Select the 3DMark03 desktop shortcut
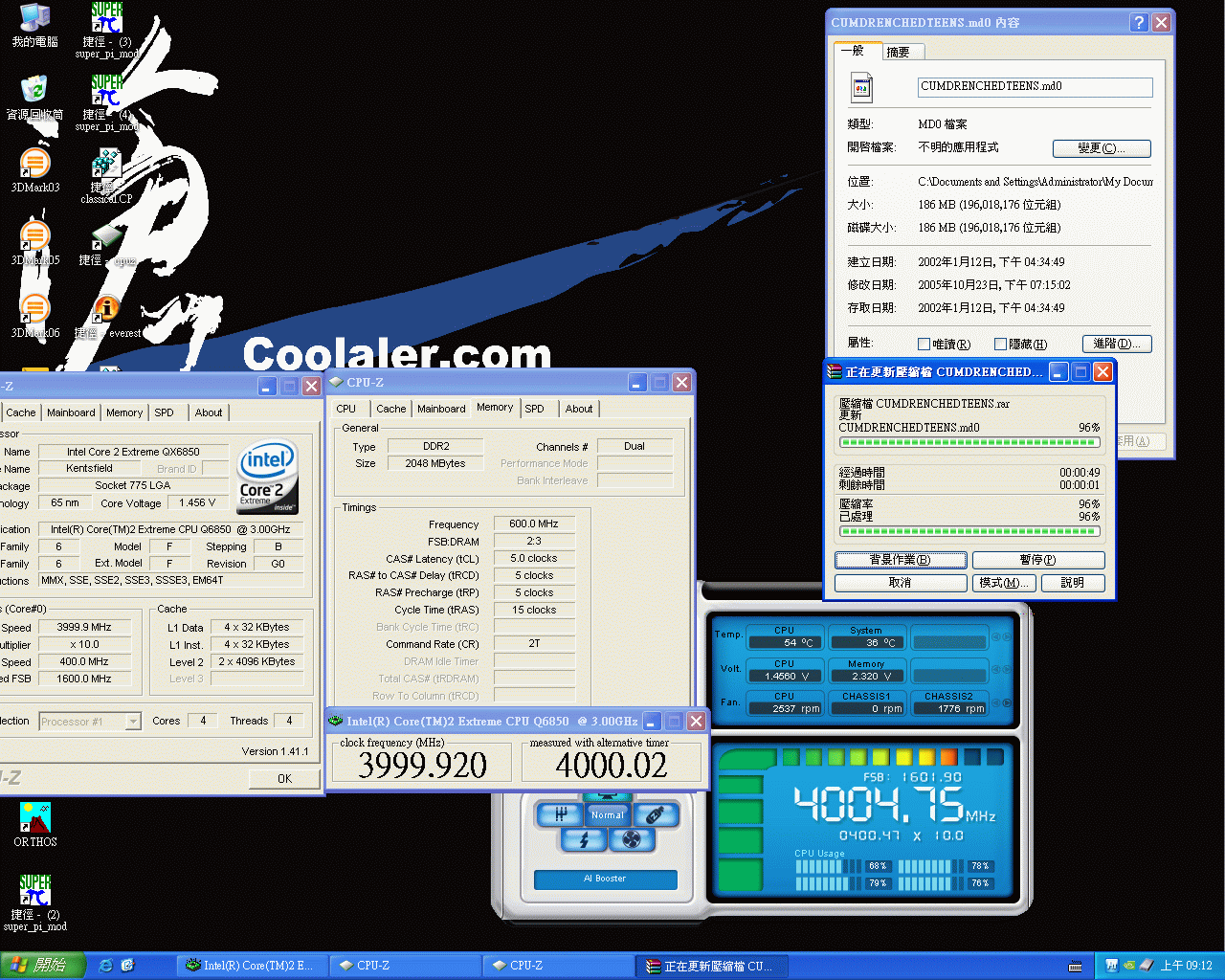1225x980 pixels. pos(34,170)
